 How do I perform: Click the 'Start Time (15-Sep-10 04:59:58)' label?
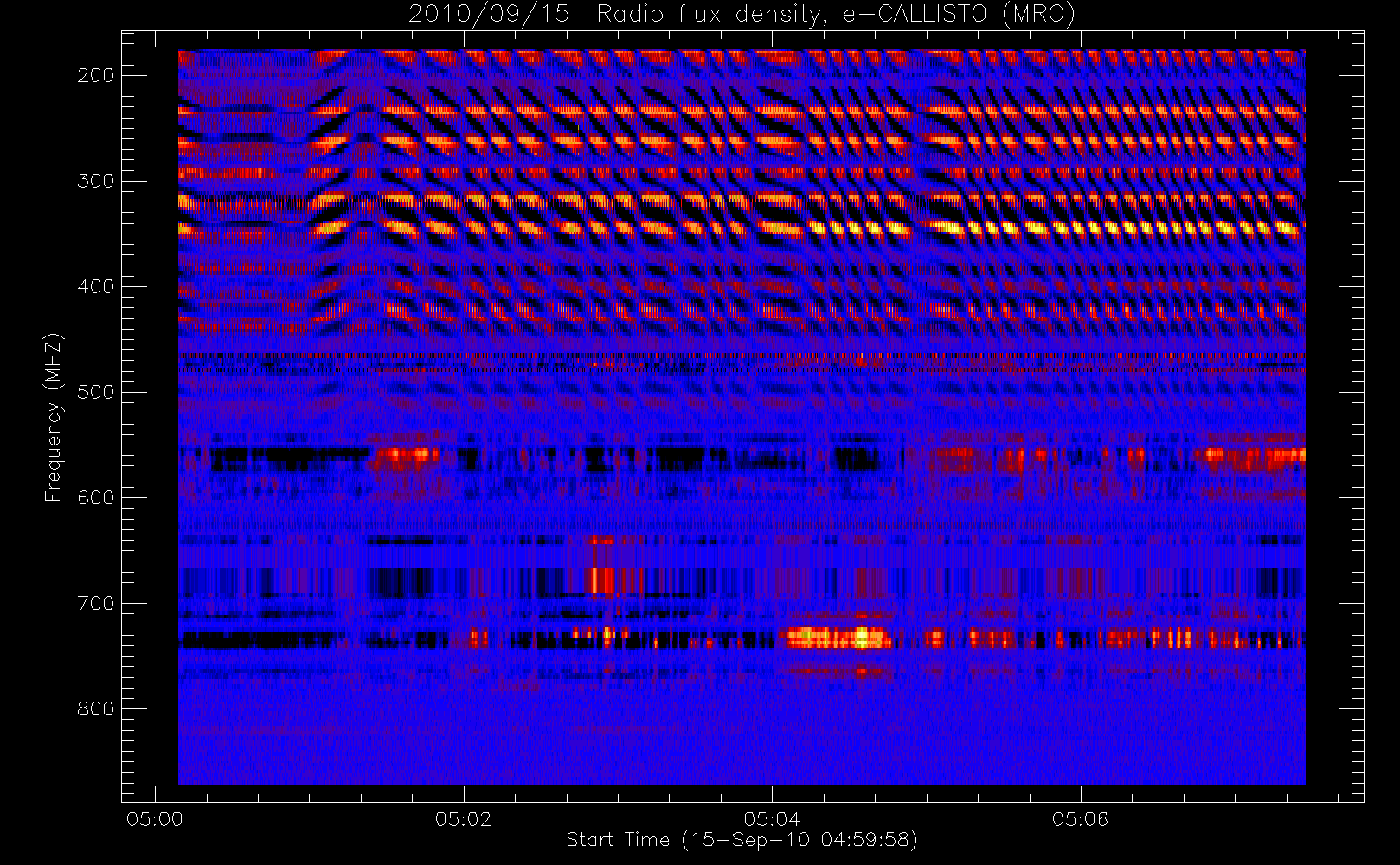pos(742,840)
